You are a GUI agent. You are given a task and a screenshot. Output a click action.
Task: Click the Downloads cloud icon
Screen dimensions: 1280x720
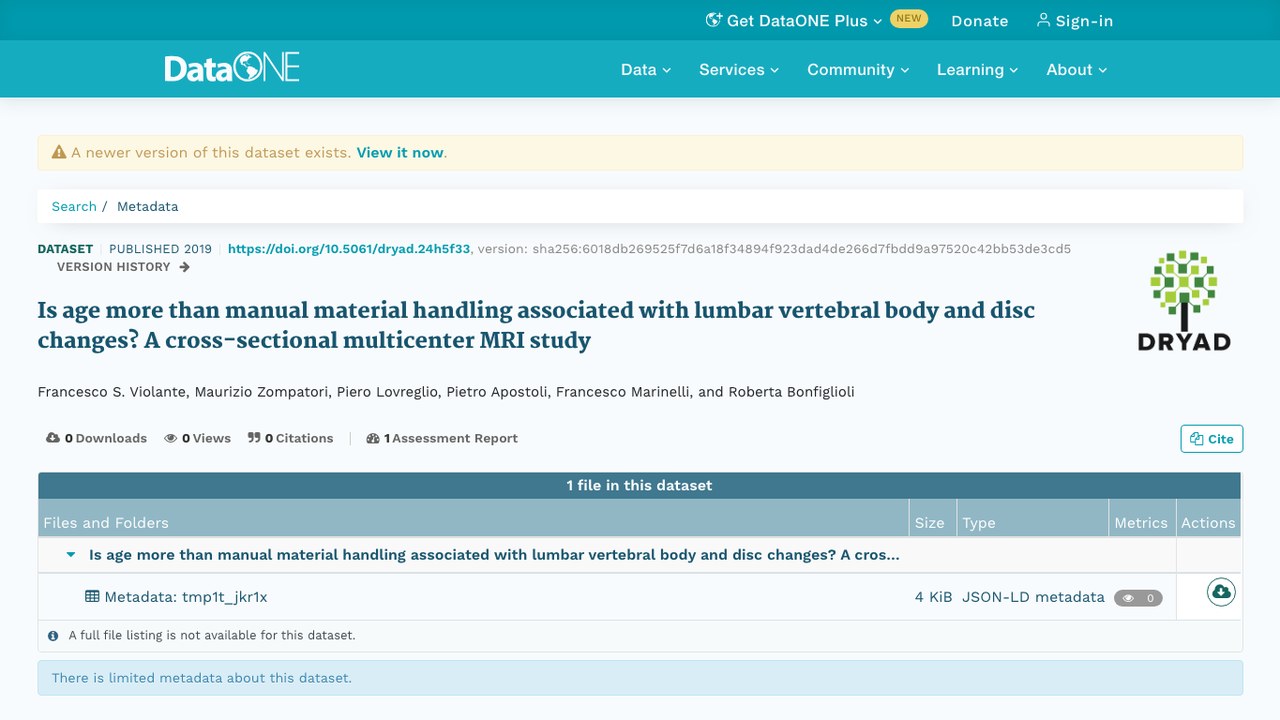[x=53, y=438]
